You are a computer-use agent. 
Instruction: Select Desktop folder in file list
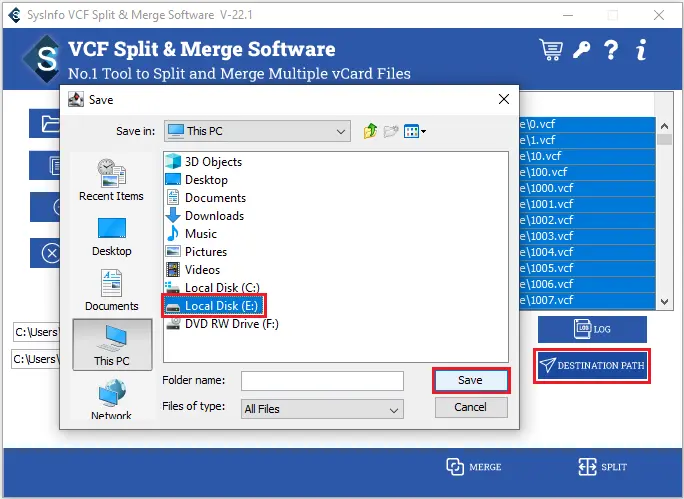pos(197,180)
